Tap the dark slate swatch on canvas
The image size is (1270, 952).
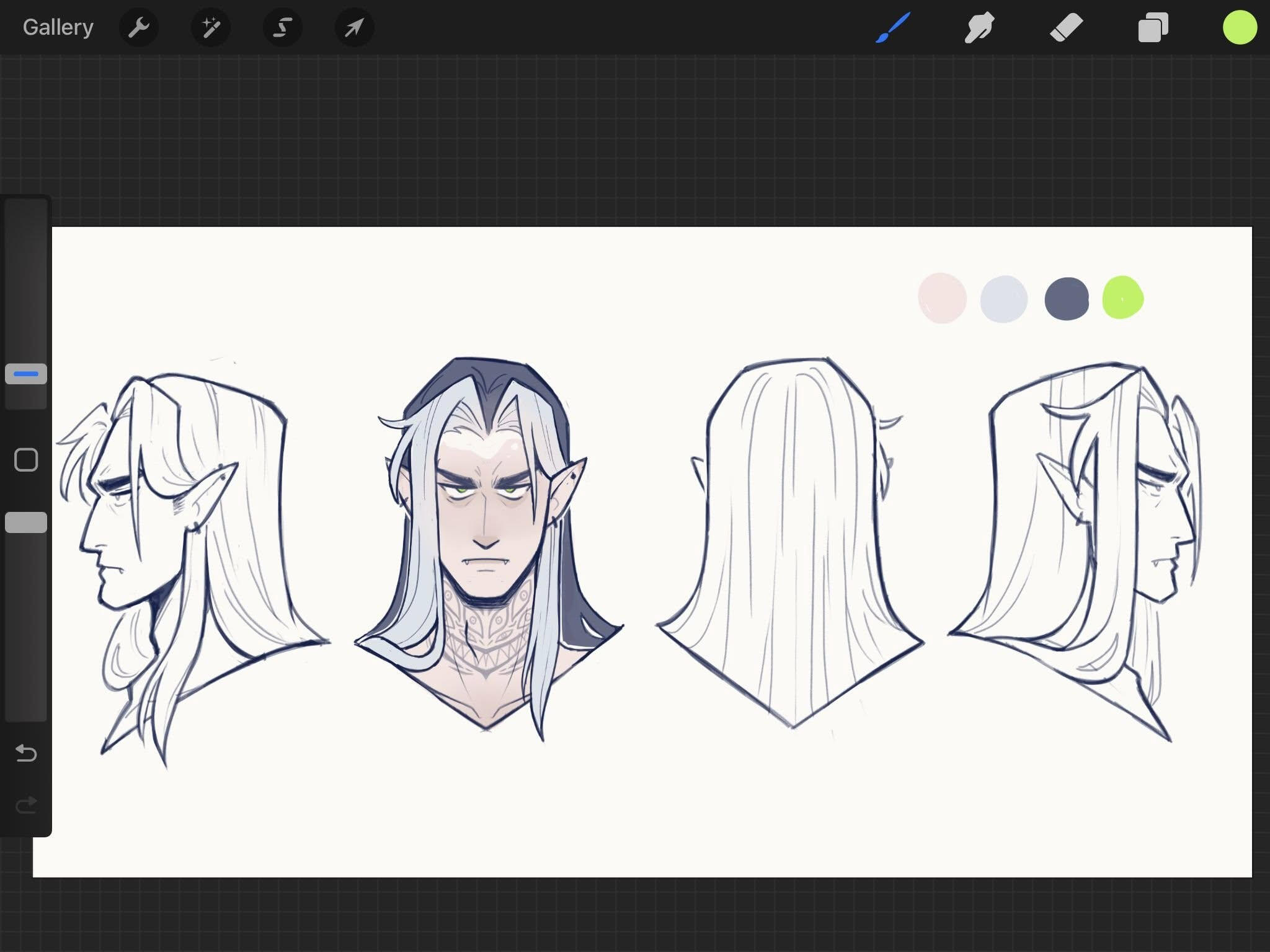(x=1067, y=299)
